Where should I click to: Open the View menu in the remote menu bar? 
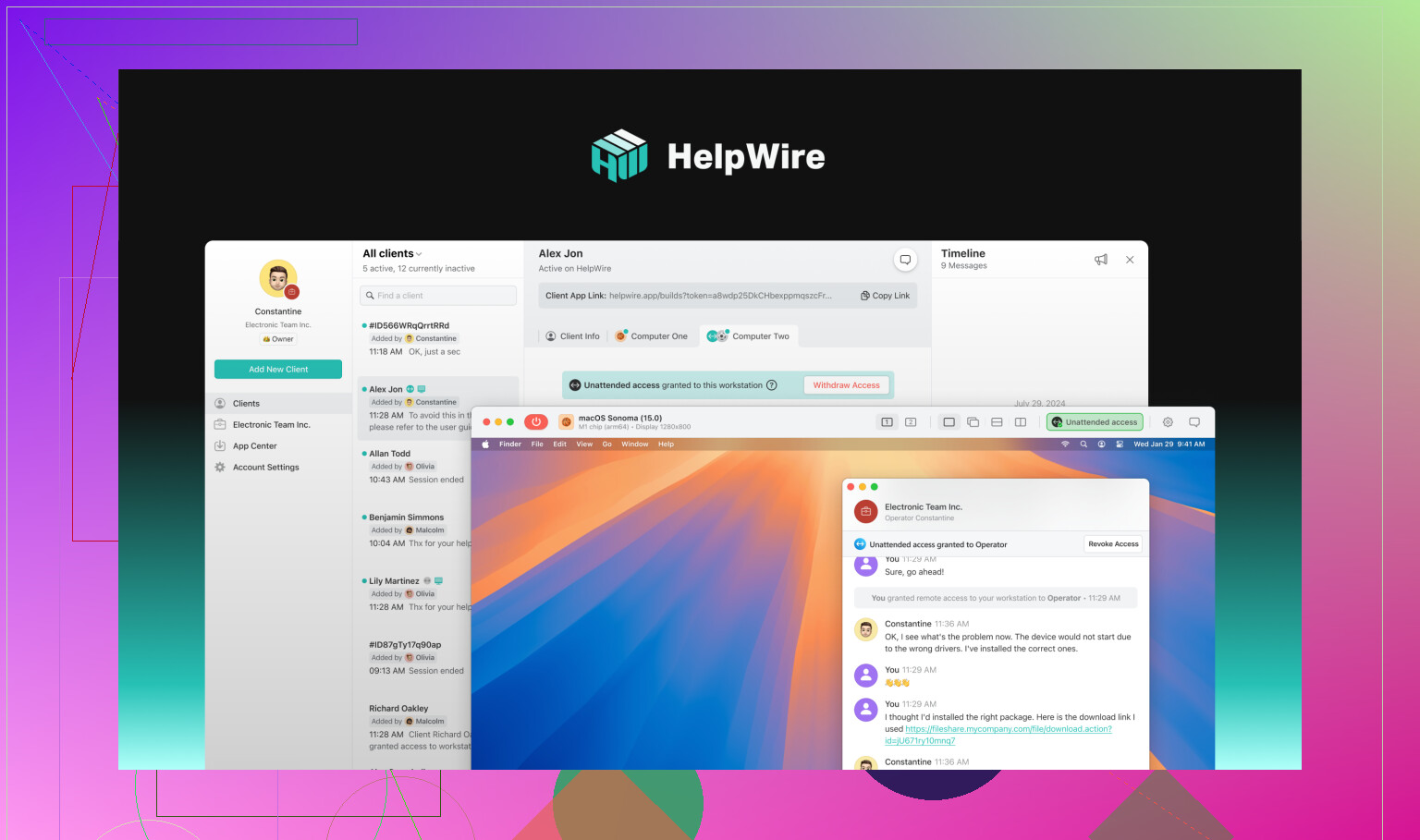(x=584, y=444)
